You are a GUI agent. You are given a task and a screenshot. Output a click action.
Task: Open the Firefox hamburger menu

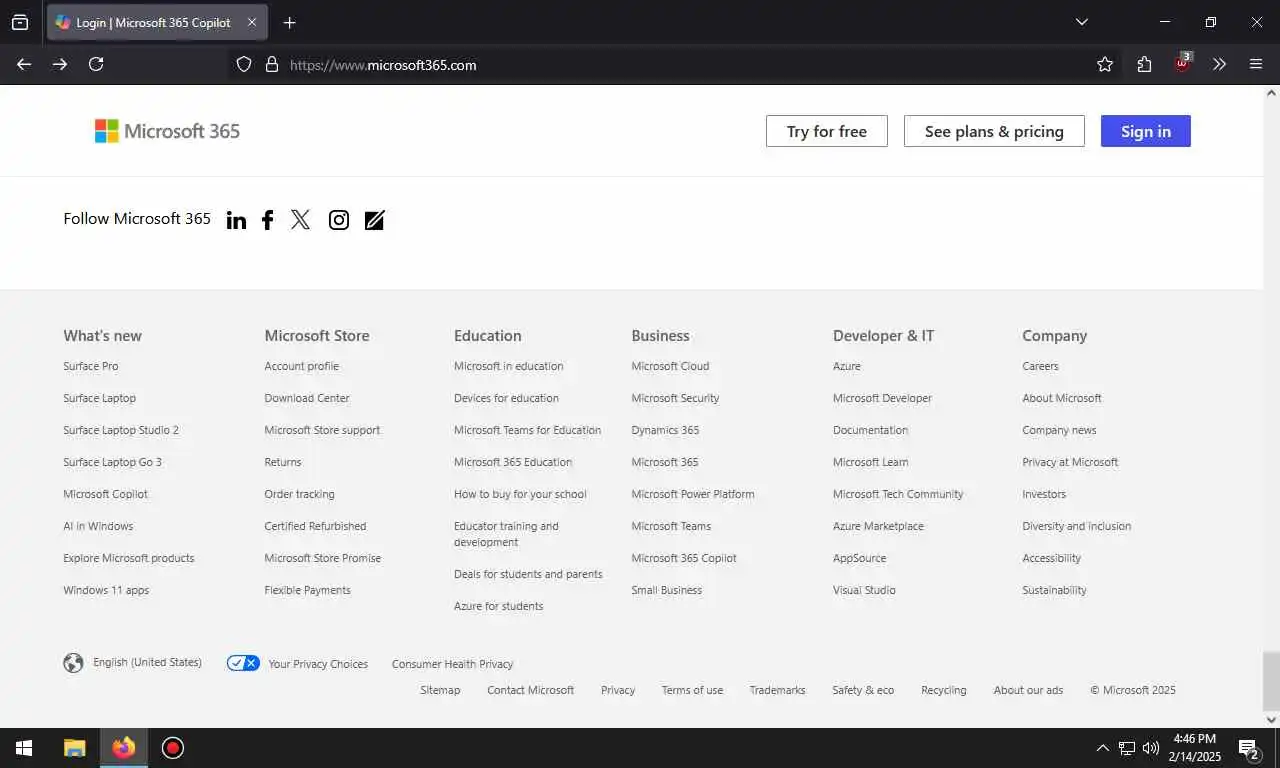point(1256,64)
